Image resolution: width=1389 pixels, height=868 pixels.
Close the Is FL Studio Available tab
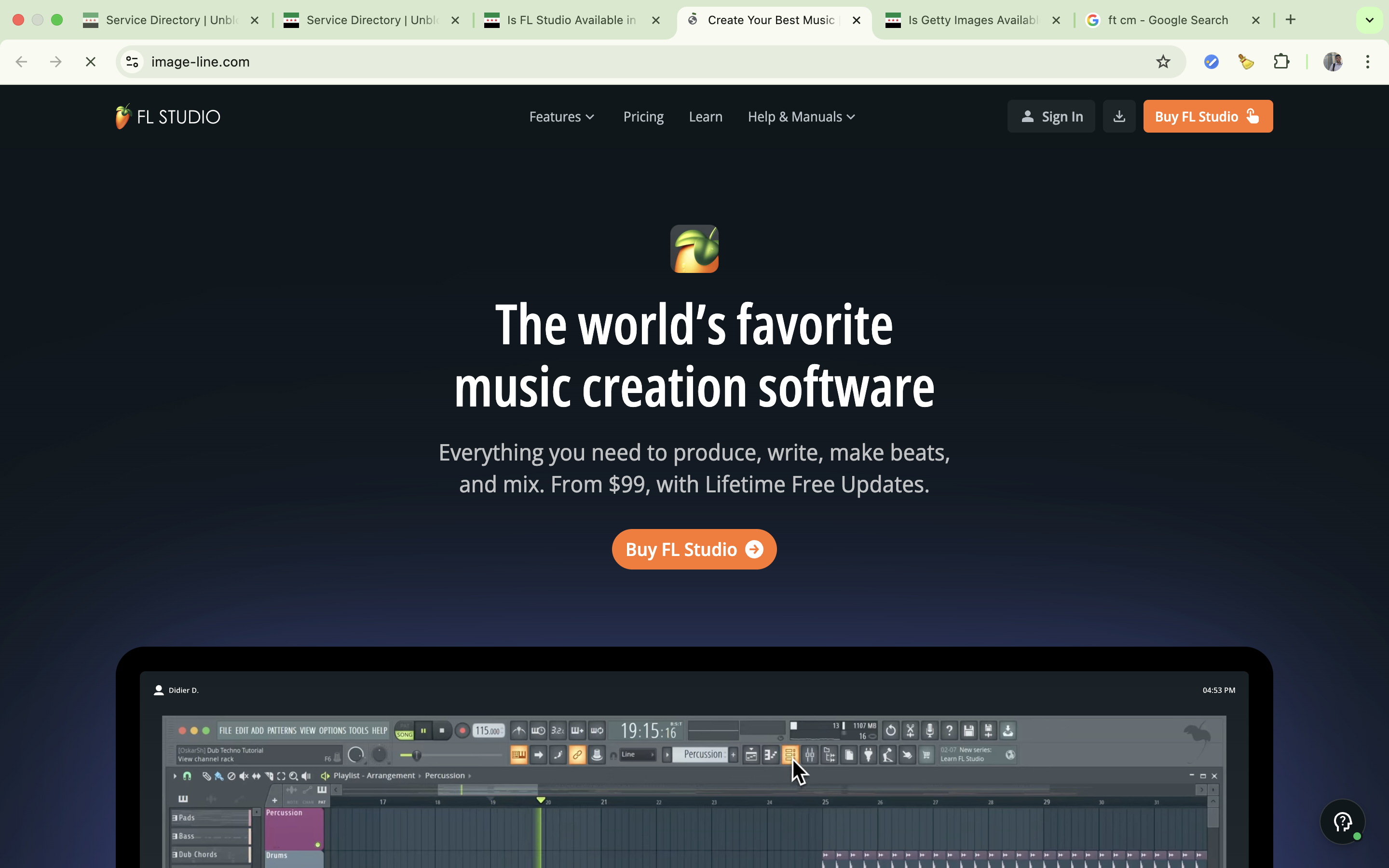coord(656,20)
